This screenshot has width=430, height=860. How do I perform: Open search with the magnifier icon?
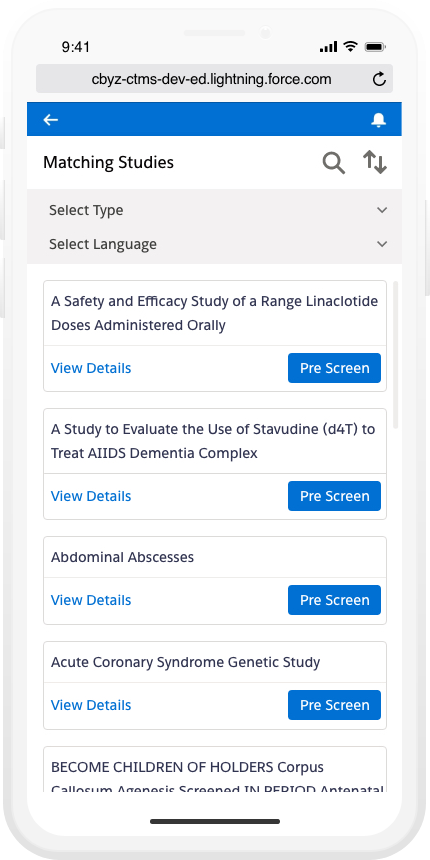tap(333, 163)
